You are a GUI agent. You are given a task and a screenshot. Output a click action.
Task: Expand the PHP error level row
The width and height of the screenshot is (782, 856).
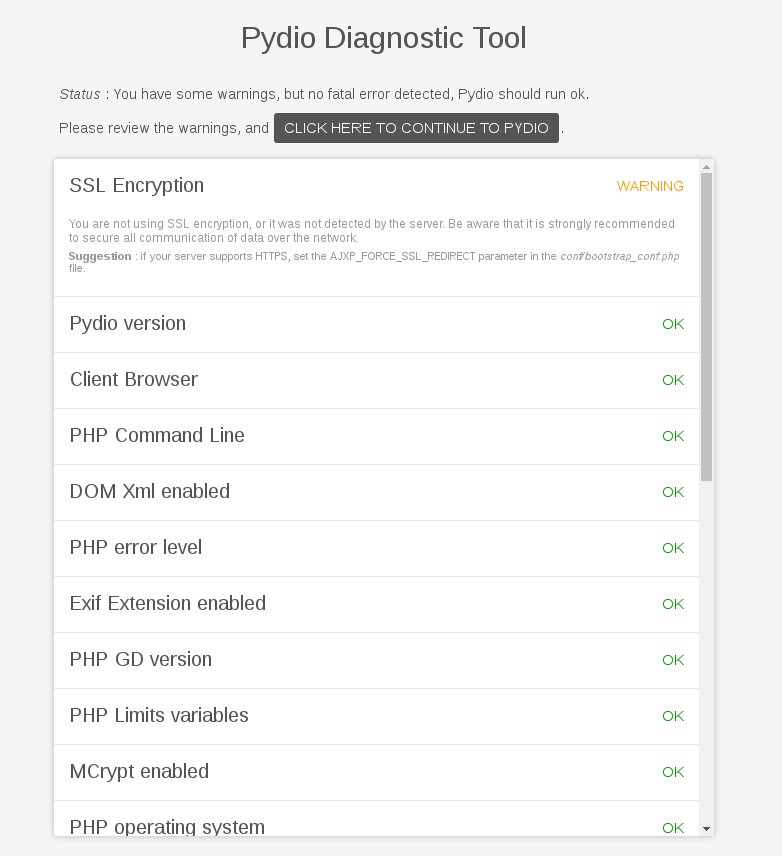click(x=376, y=548)
